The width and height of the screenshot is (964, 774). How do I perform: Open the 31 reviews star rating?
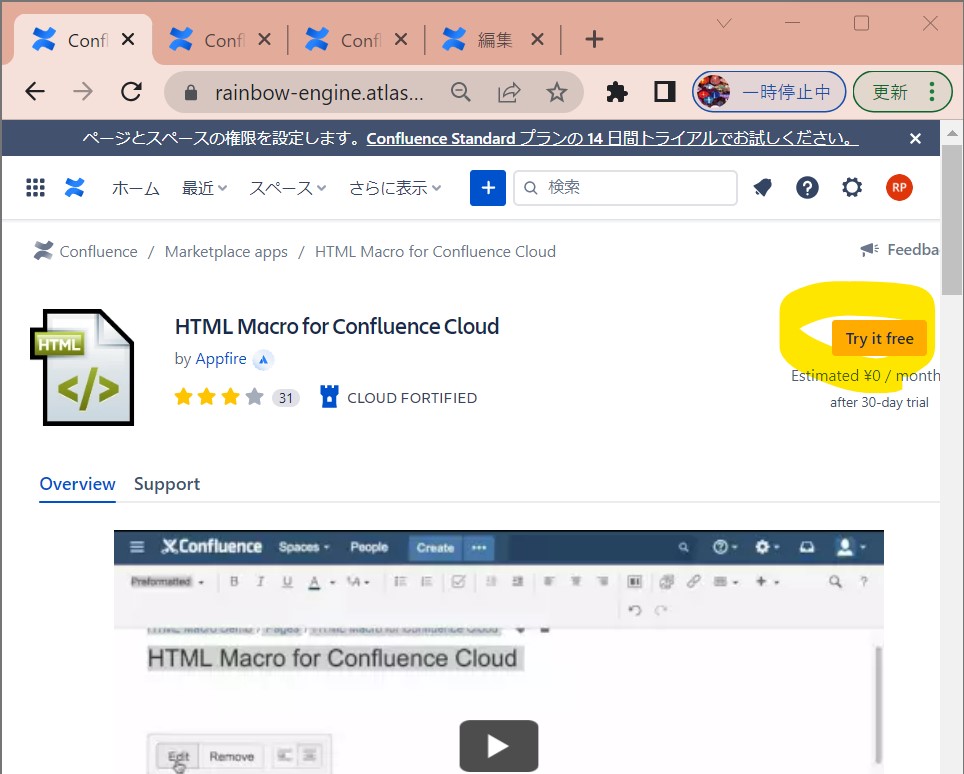[237, 397]
